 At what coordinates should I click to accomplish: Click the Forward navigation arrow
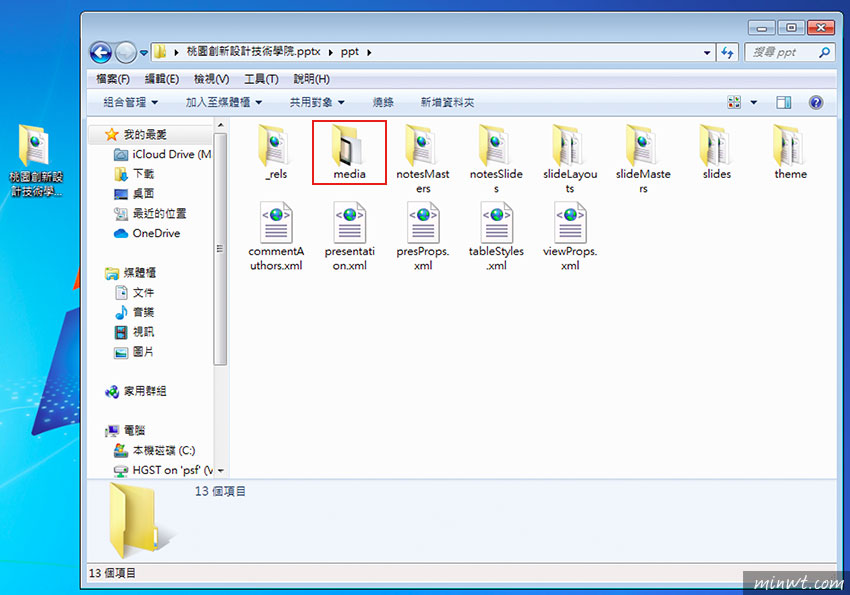click(x=126, y=53)
